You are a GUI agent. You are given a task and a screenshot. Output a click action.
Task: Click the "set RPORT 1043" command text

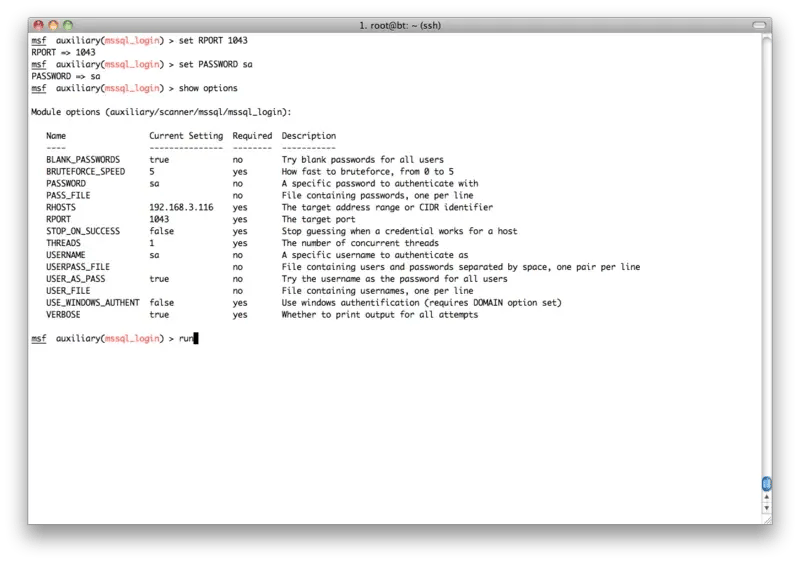[x=212, y=40]
